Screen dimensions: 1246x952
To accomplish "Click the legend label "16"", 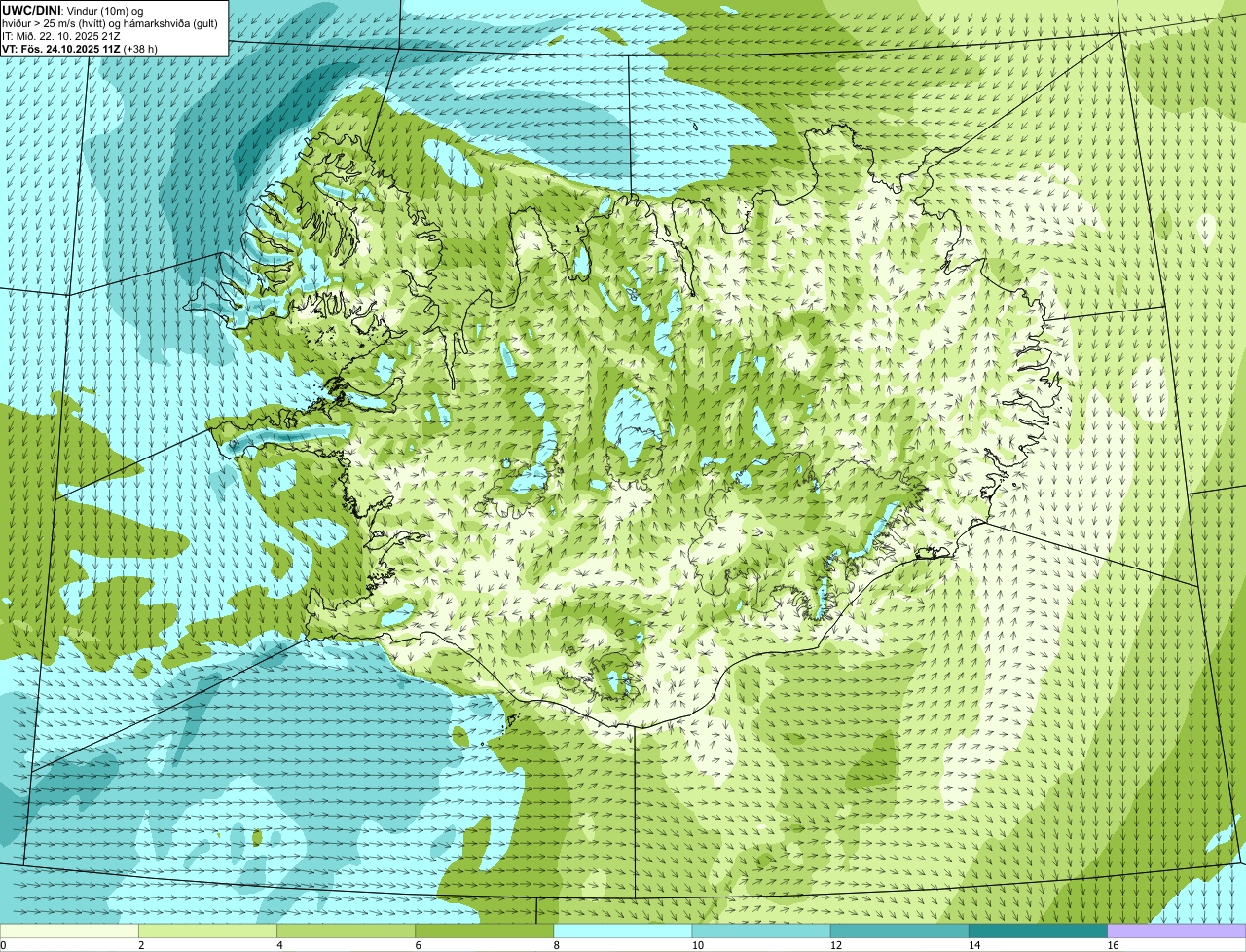I will tap(1114, 945).
